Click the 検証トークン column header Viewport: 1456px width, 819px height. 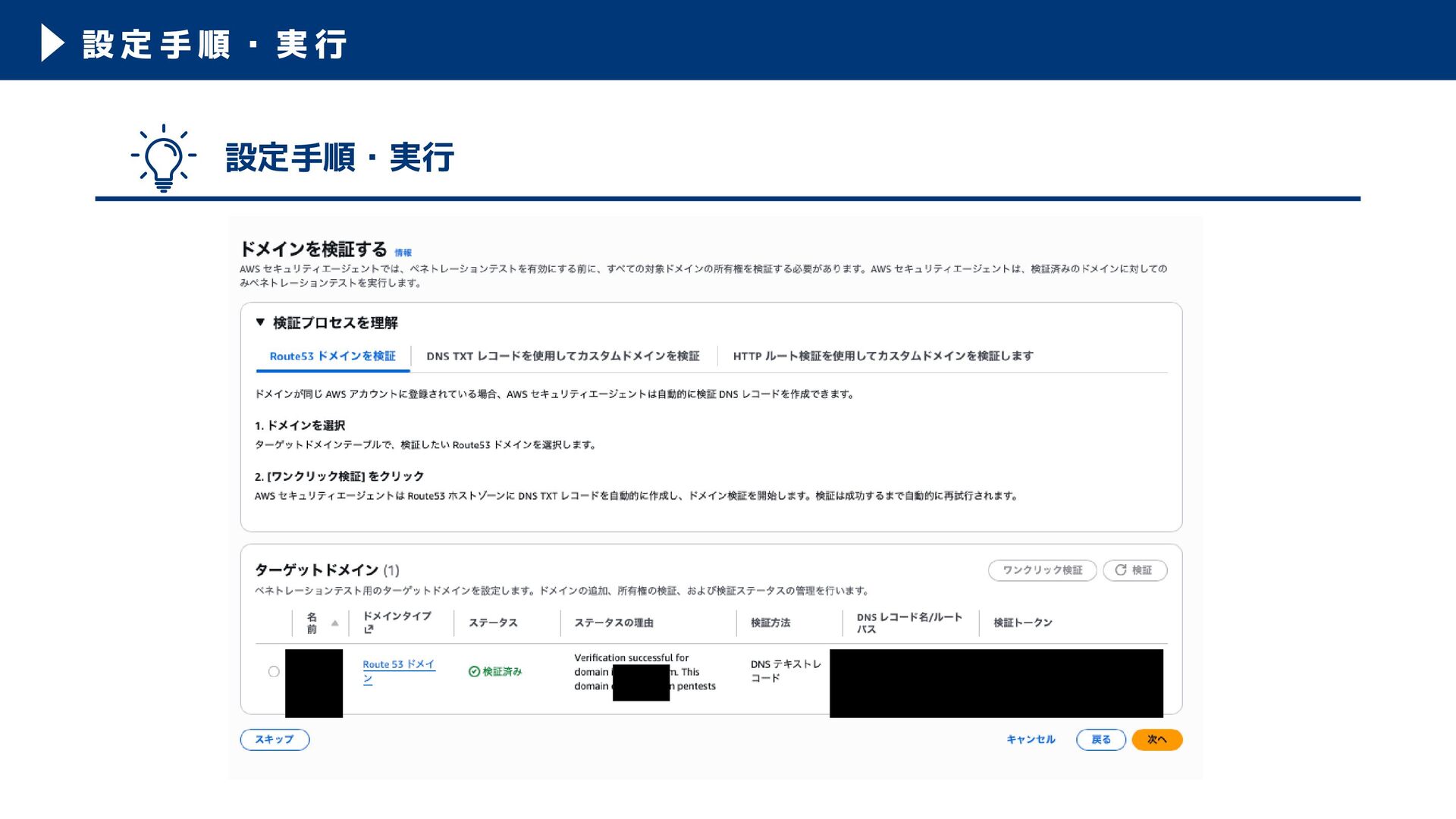(x=1023, y=623)
